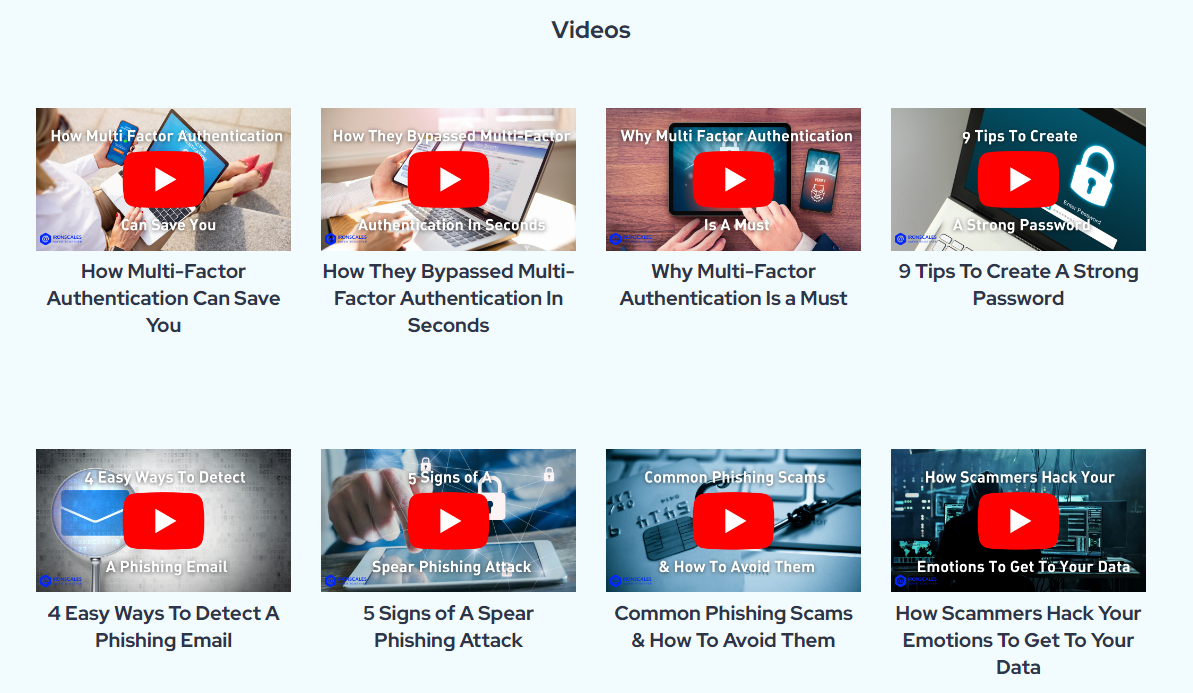Open title link How Multi-Factor Authentication Can Save You

(x=164, y=298)
